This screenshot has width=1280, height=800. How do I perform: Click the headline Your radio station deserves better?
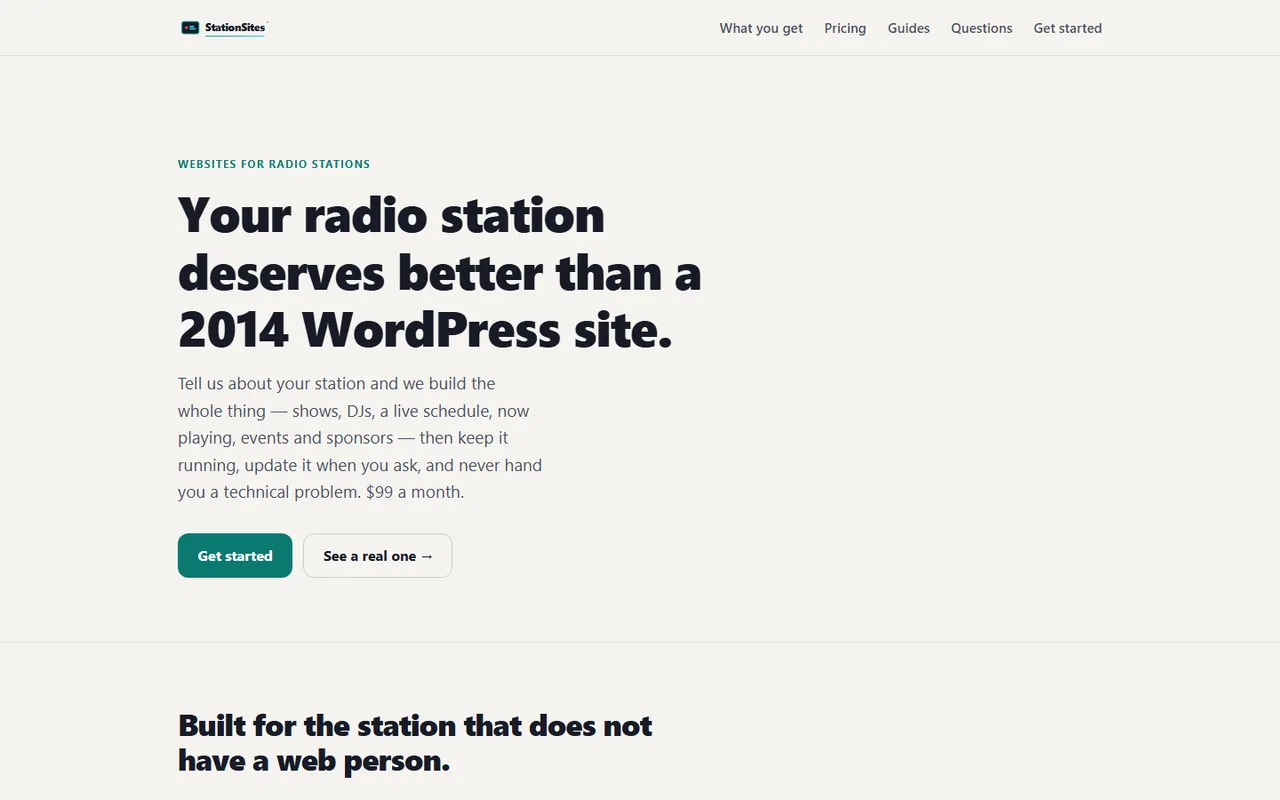click(x=440, y=272)
